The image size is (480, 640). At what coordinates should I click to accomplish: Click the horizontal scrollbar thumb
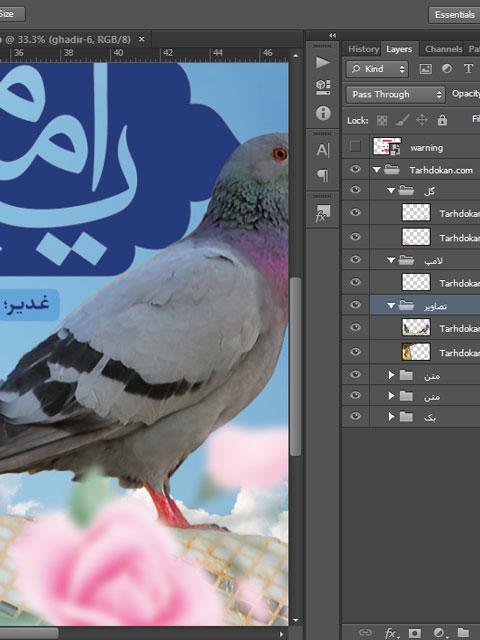point(29,634)
